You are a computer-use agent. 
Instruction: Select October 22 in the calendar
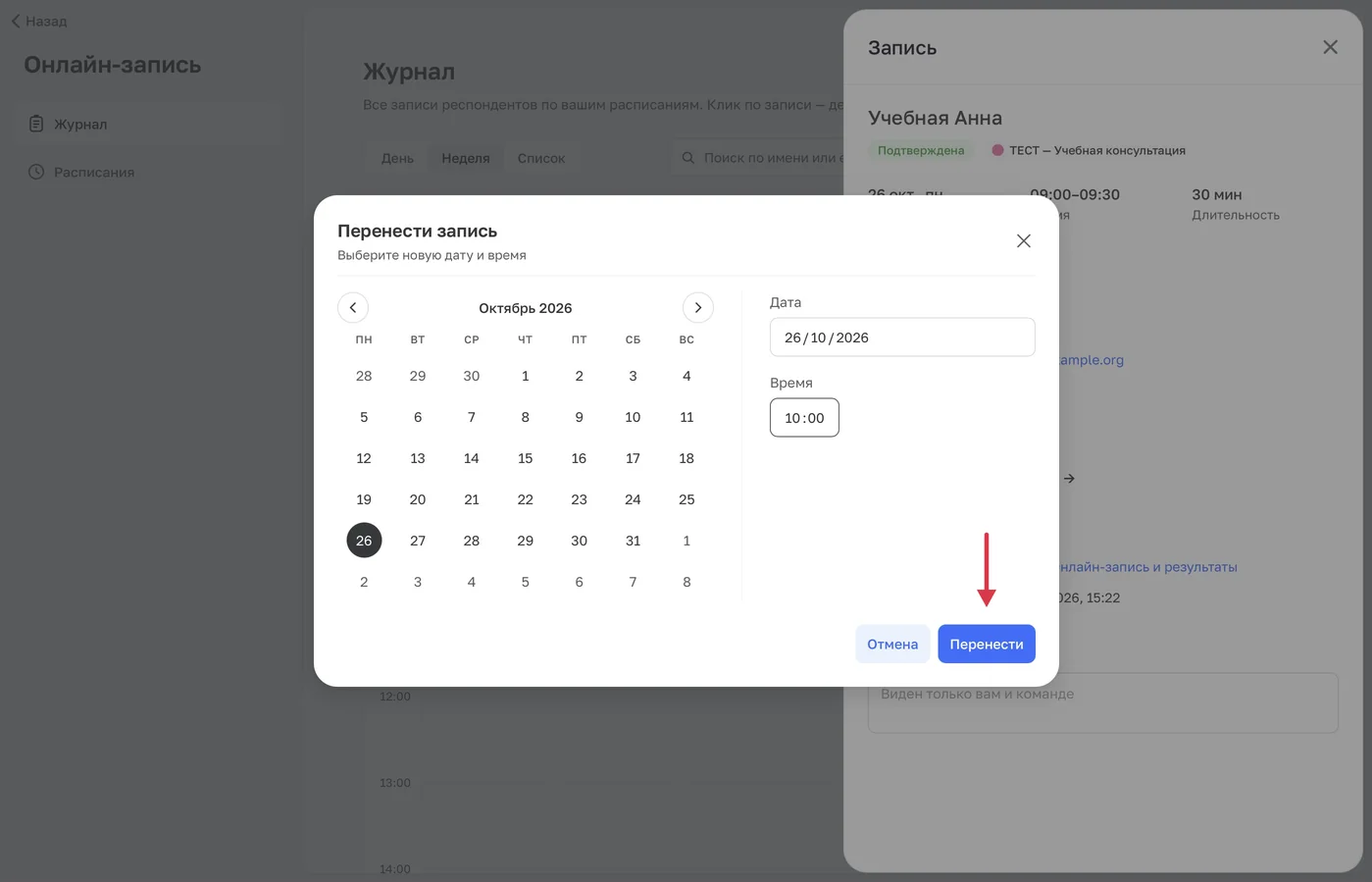(x=526, y=499)
